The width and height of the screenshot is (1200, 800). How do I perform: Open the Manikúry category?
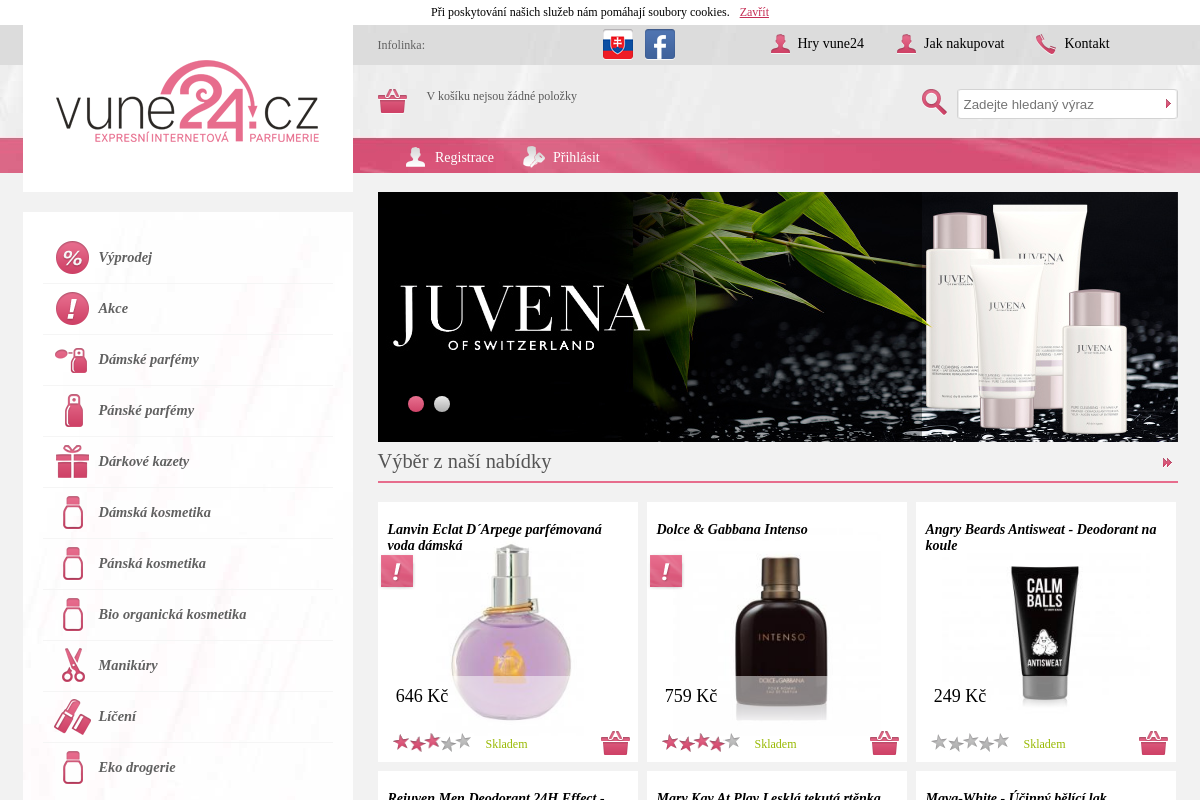tap(128, 665)
